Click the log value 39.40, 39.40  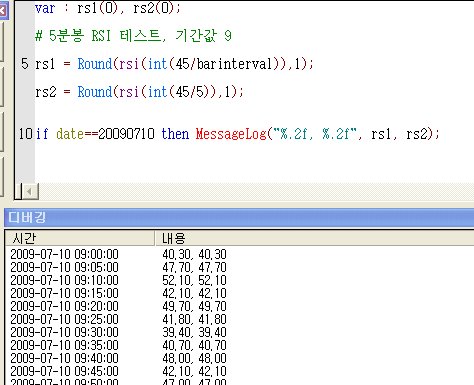[x=194, y=332]
